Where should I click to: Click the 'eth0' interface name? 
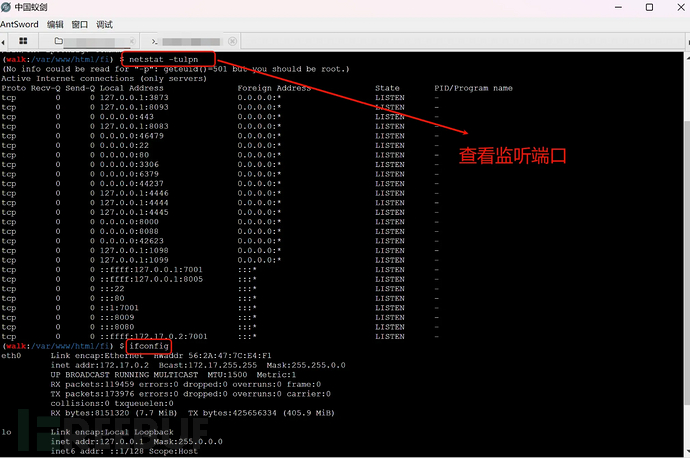tap(11, 356)
